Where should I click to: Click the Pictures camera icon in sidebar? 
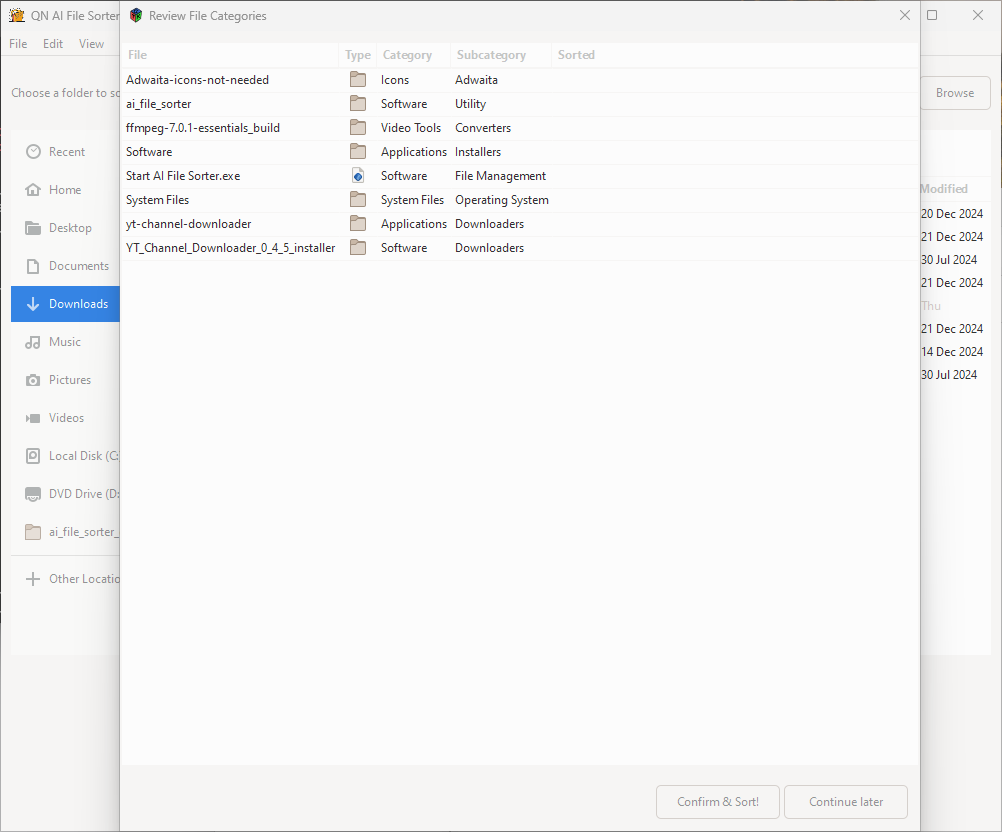click(x=34, y=380)
